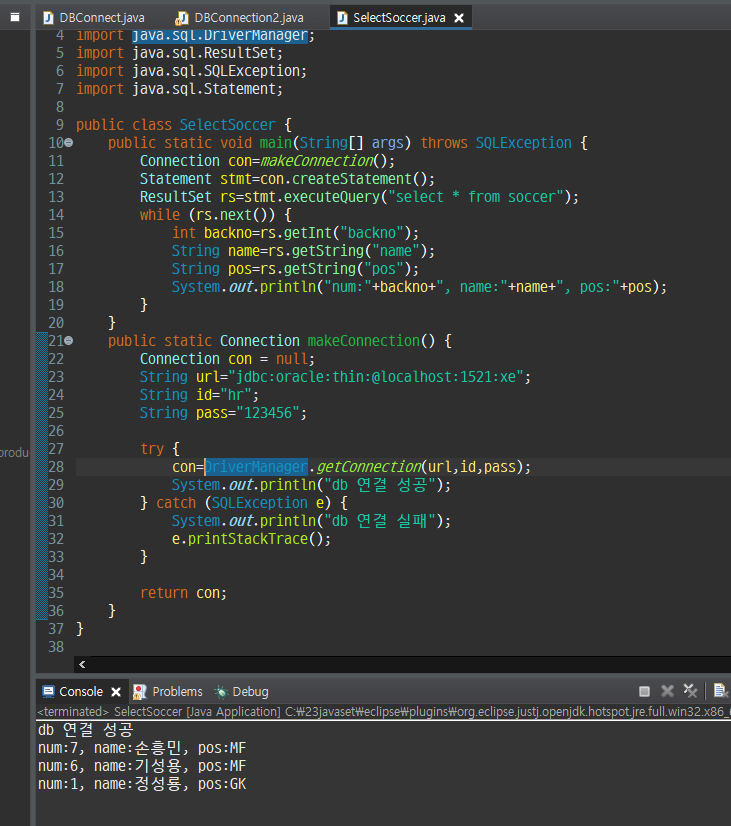The height and width of the screenshot is (826, 731).
Task: Click console line 'num:7, name:손흥민, pos:MF'
Action: point(142,748)
